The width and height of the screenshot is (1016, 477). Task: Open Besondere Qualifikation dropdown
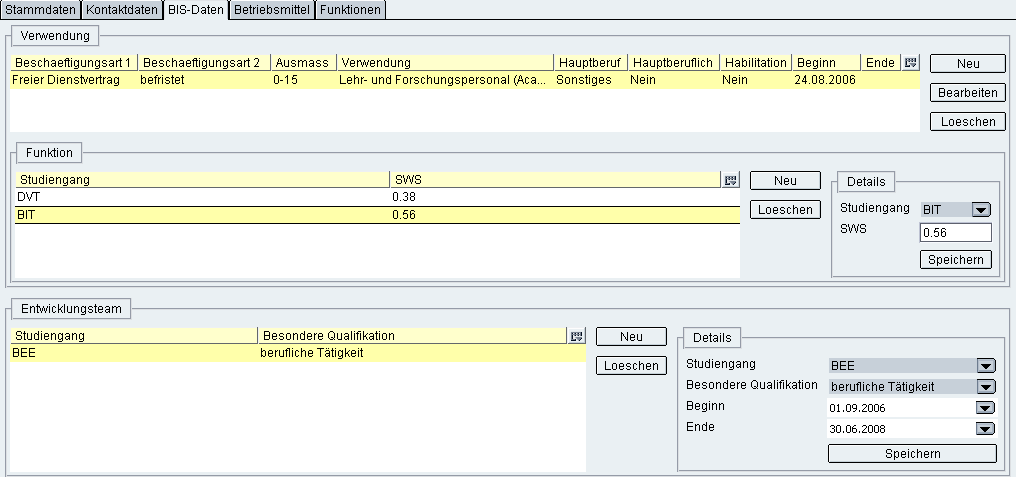click(x=987, y=387)
